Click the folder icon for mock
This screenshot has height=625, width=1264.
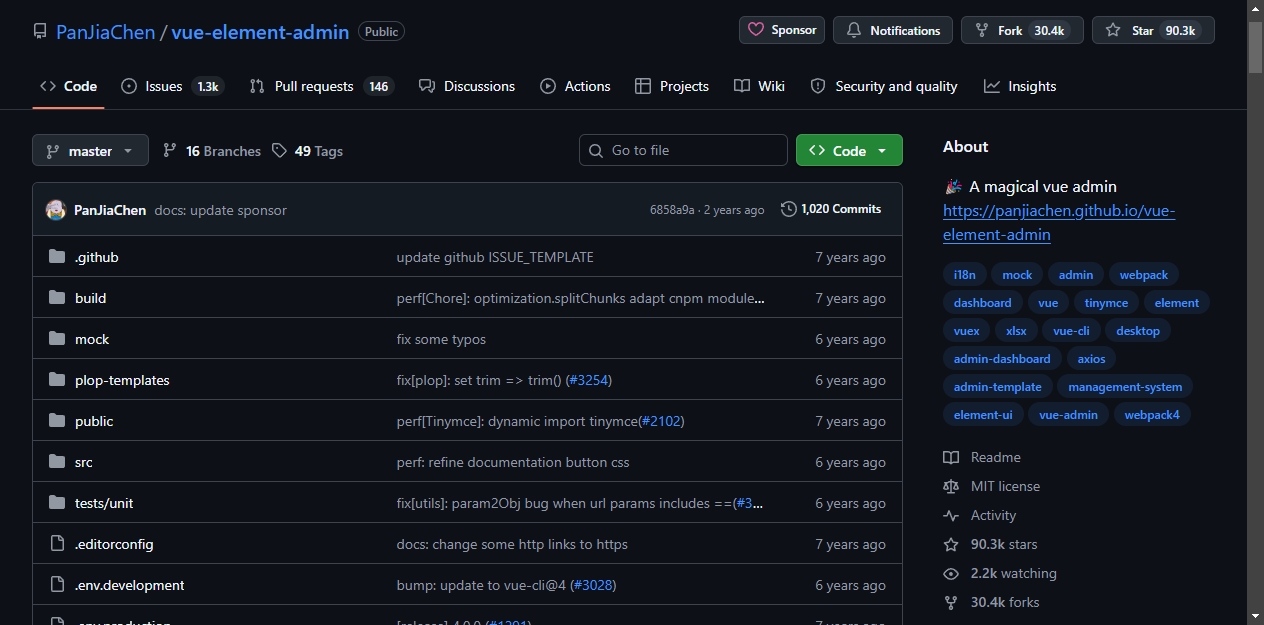click(57, 339)
